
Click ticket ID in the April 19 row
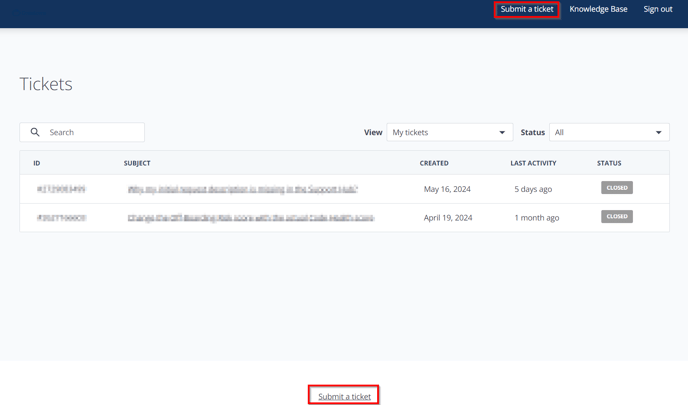61,218
